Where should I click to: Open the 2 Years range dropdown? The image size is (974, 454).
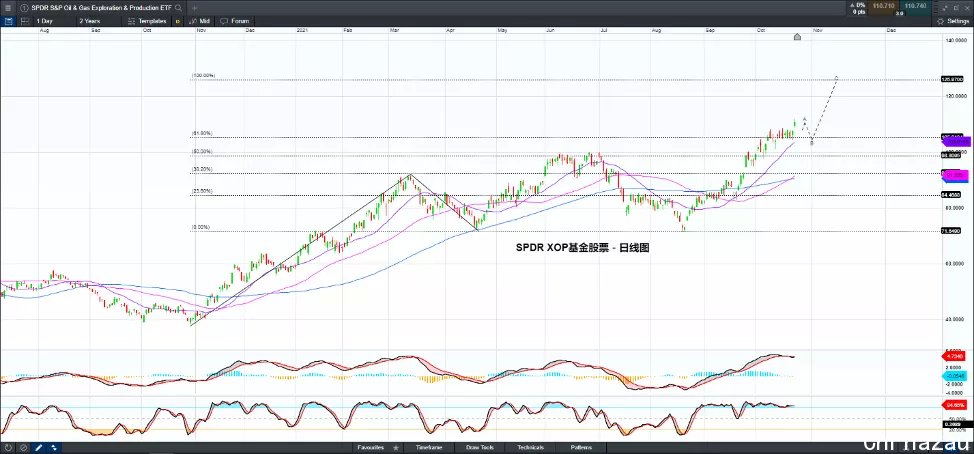point(98,21)
